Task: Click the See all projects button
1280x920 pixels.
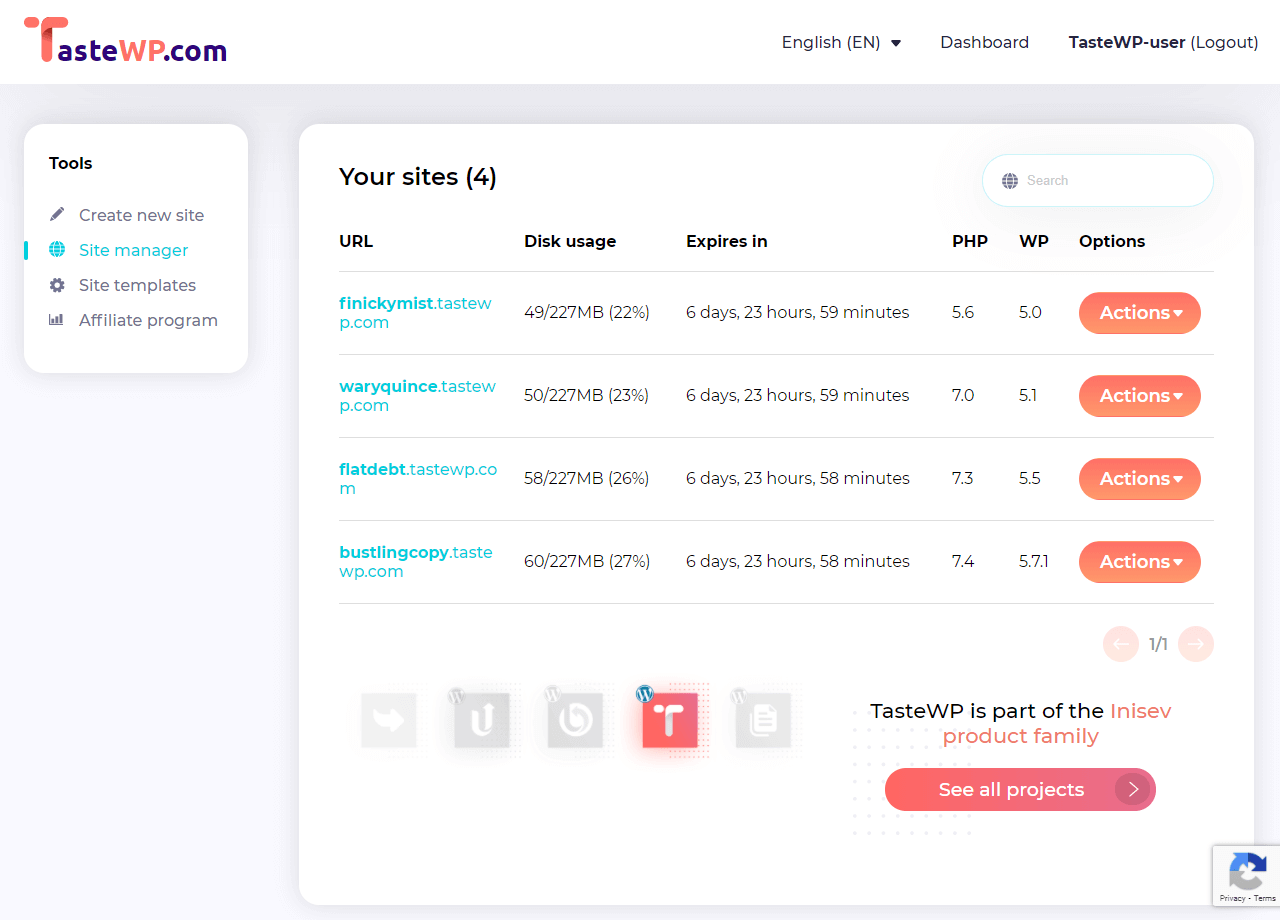Action: pos(1020,790)
